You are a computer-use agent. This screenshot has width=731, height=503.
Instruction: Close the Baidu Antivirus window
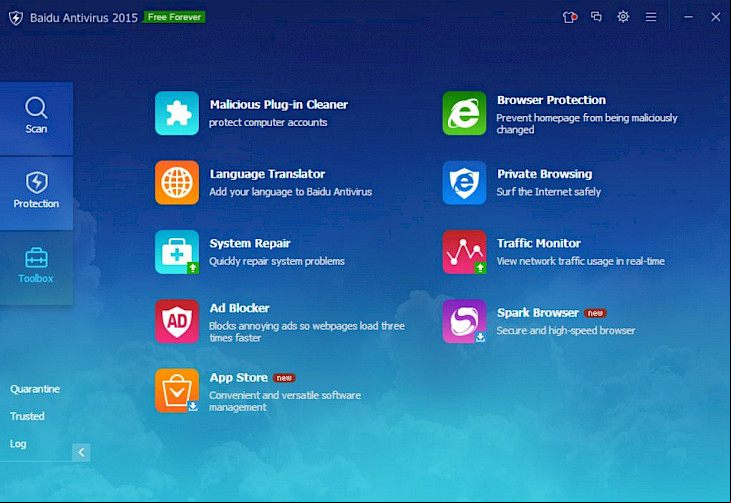(x=716, y=17)
